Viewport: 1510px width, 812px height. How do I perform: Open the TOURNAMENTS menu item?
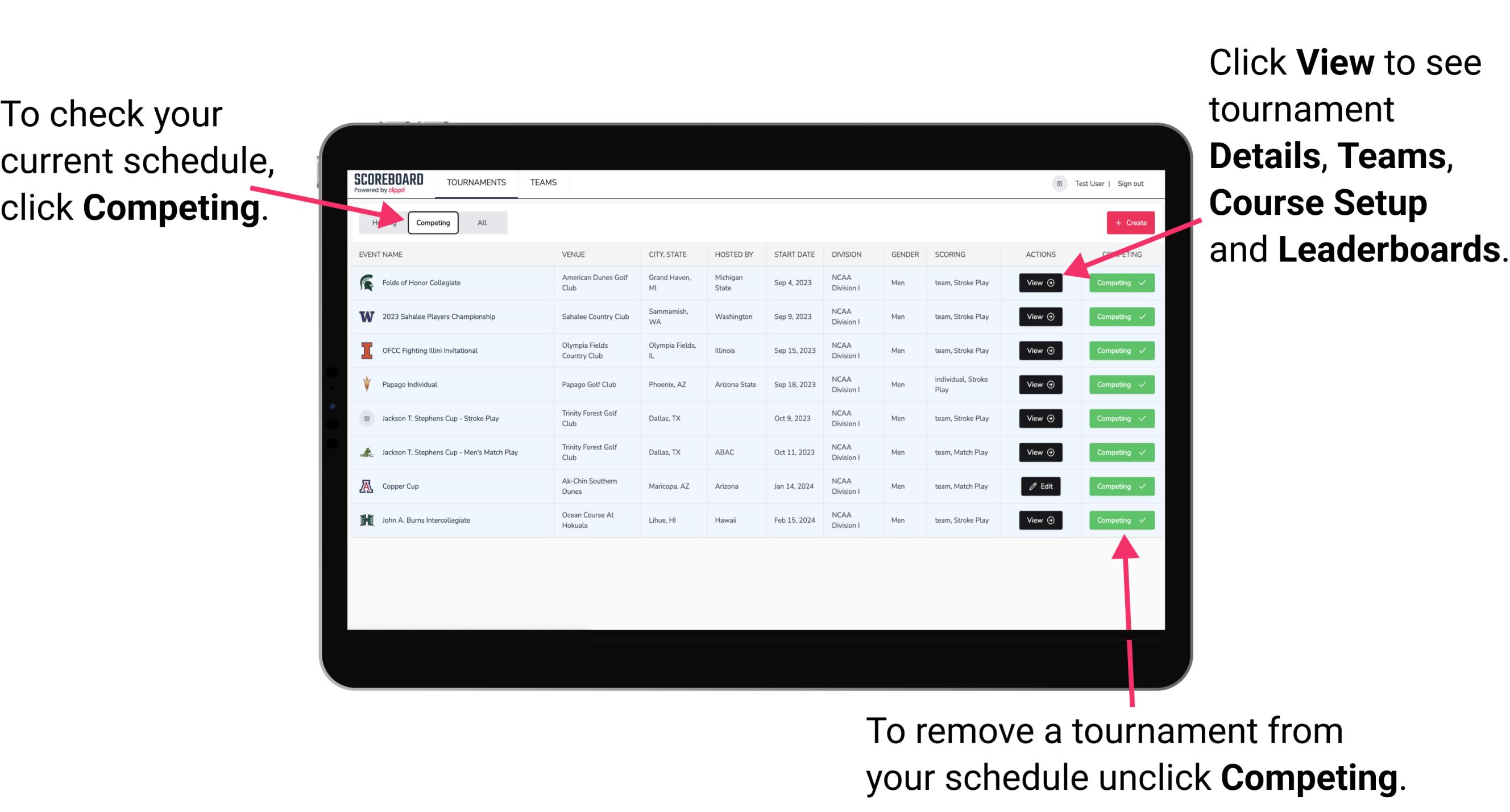point(475,182)
